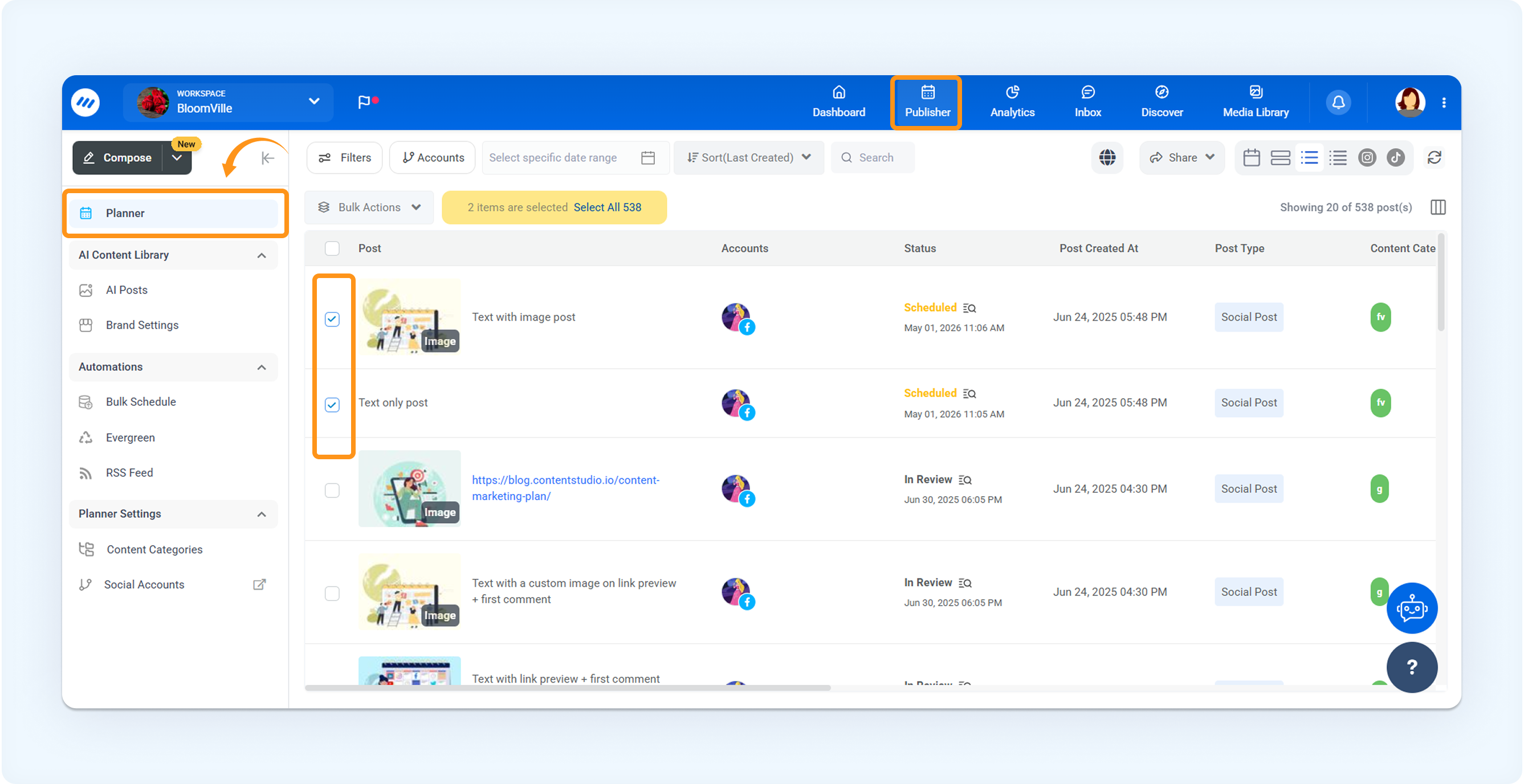
Task: View status details for Text only post
Action: point(969,394)
